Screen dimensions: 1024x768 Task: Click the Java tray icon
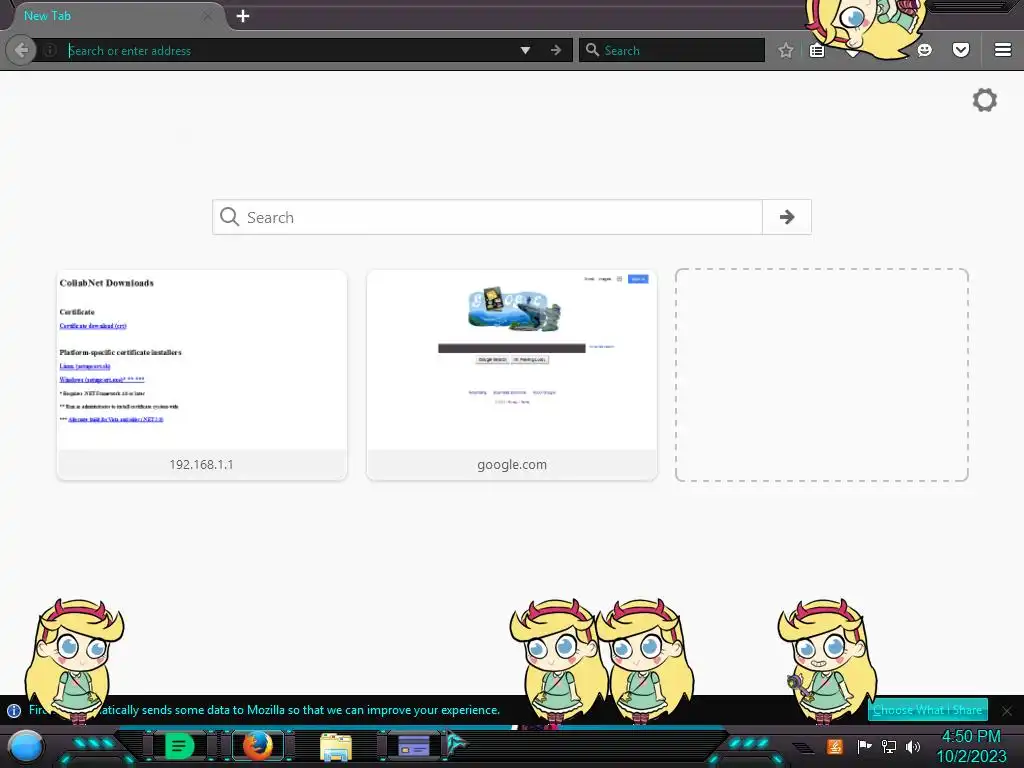[x=835, y=746]
